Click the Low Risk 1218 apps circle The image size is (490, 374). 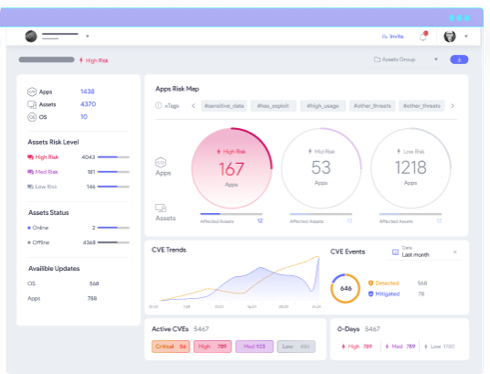pos(411,168)
